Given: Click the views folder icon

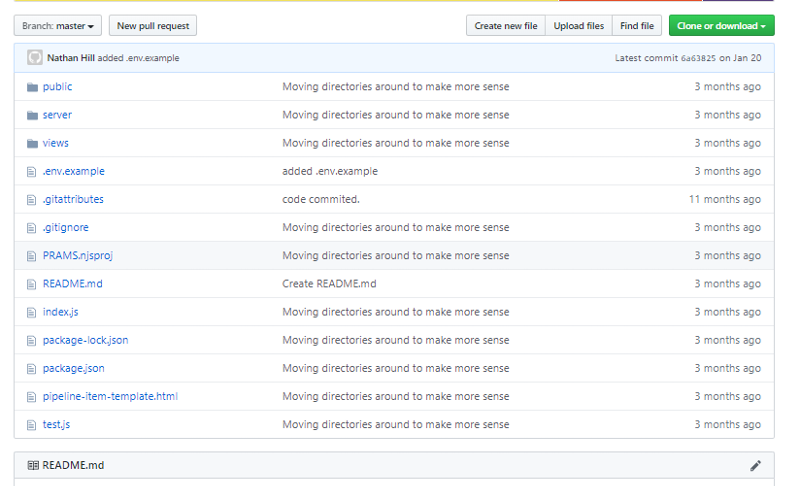Looking at the screenshot, I should (x=32, y=143).
